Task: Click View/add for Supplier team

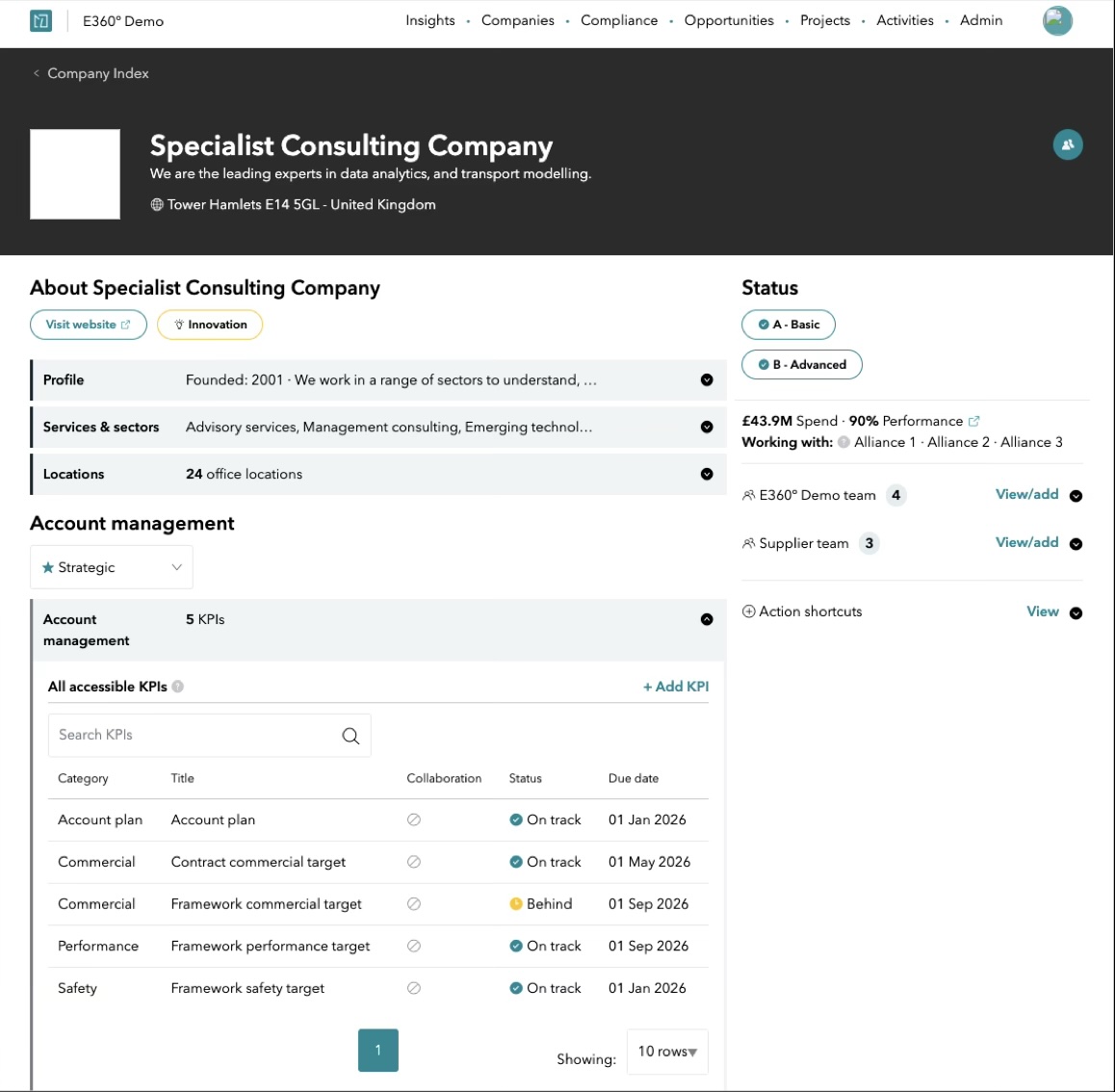Action: click(x=1026, y=542)
